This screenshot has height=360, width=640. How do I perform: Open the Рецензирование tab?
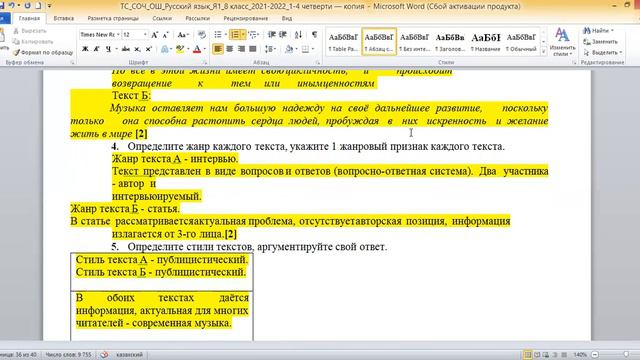pyautogui.click(x=246, y=18)
